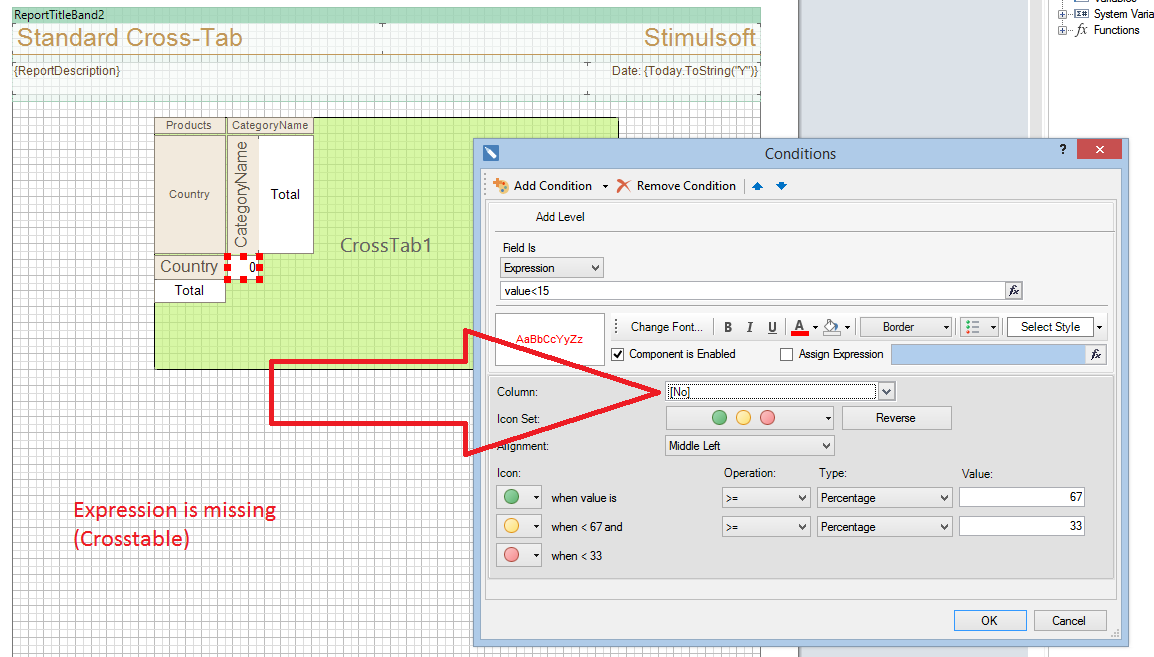This screenshot has height=657, width=1154.
Task: Click the System Variables tree icon
Action: click(1081, 14)
